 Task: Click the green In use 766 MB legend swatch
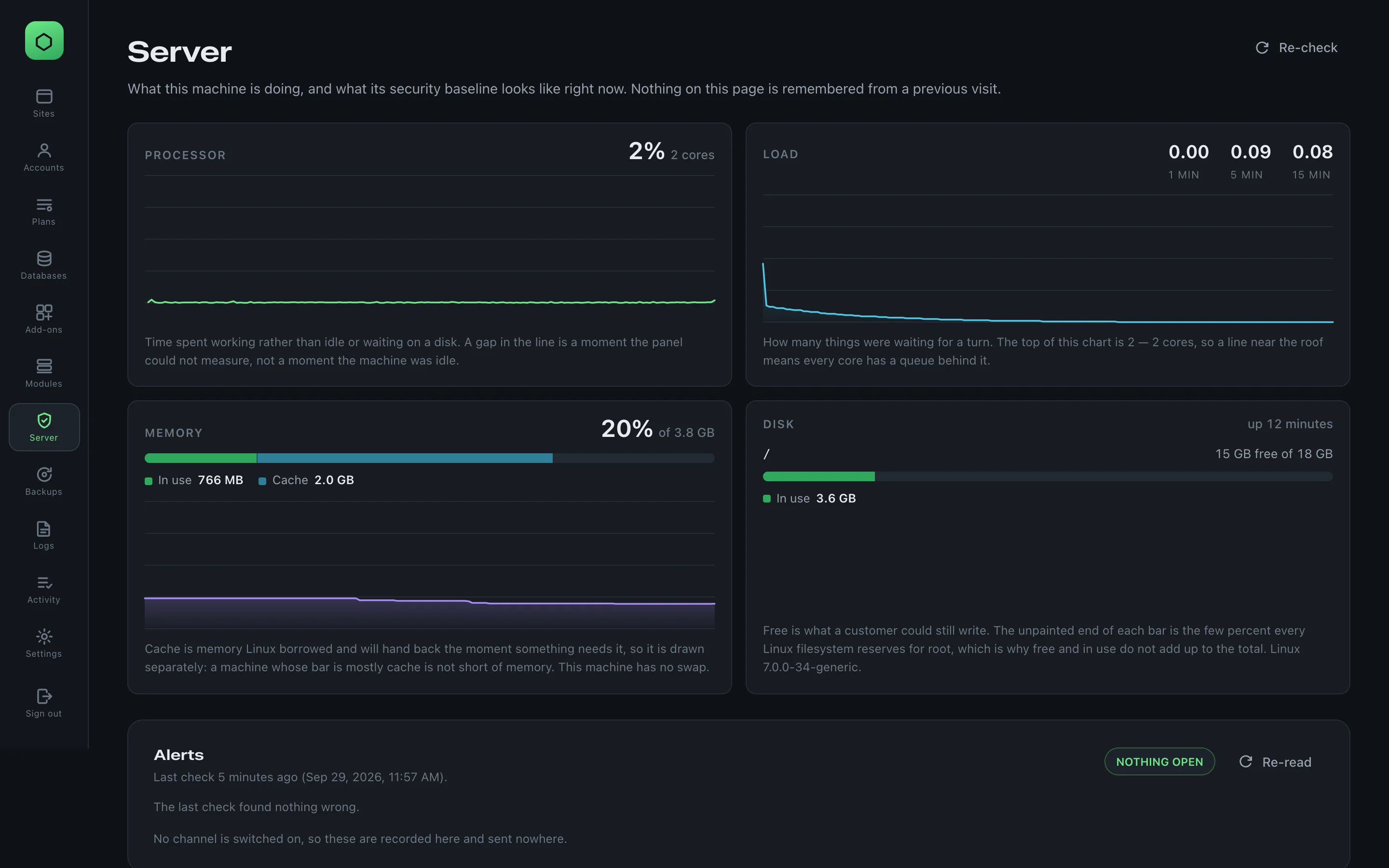pos(149,481)
